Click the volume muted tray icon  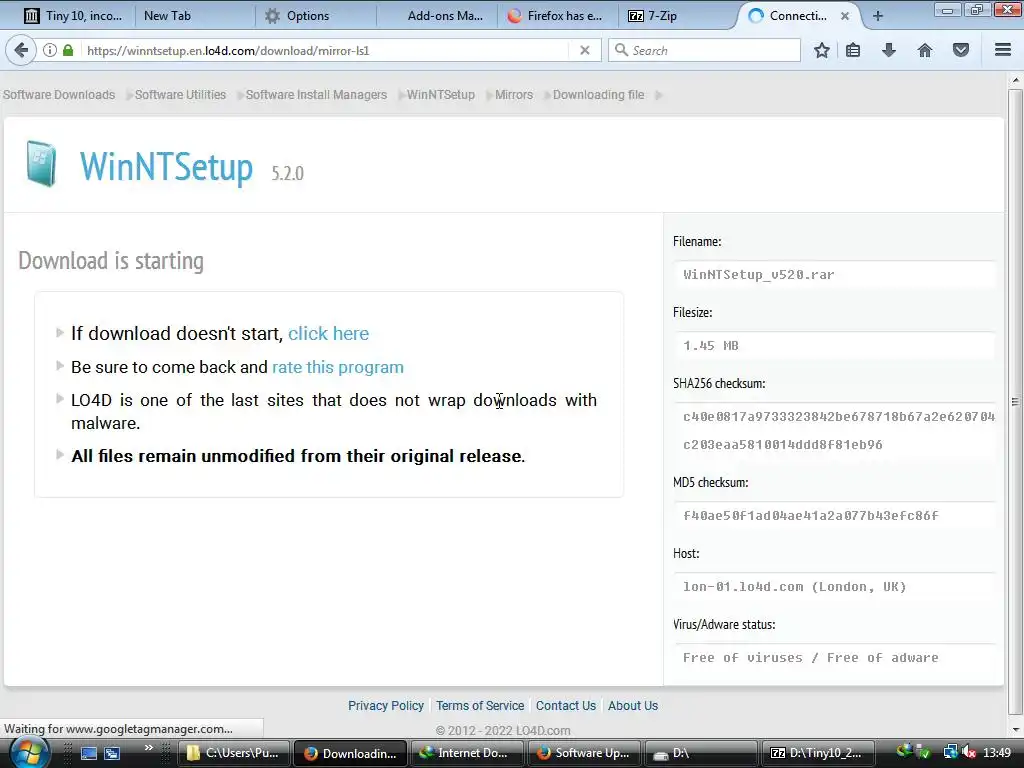pyautogui.click(x=968, y=753)
